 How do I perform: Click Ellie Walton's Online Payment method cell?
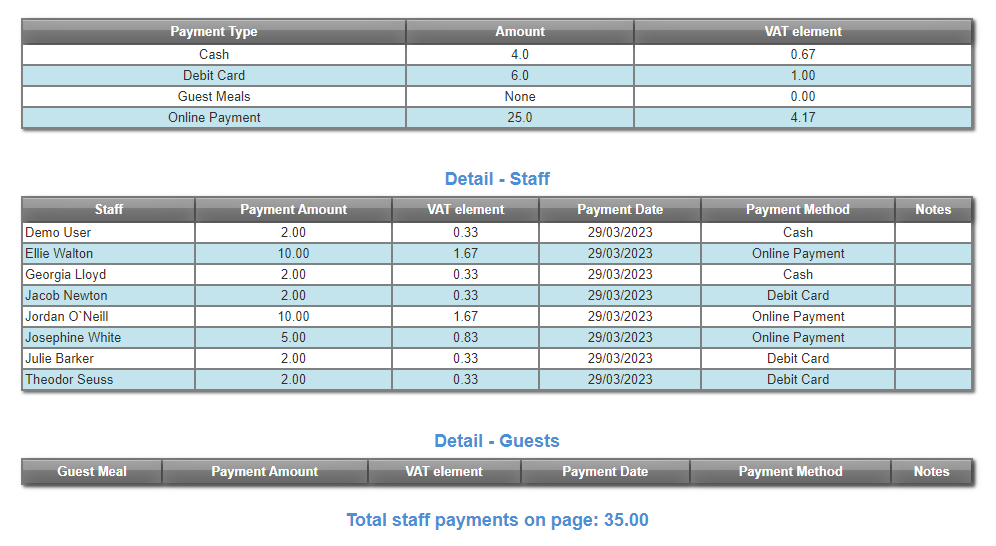[798, 253]
